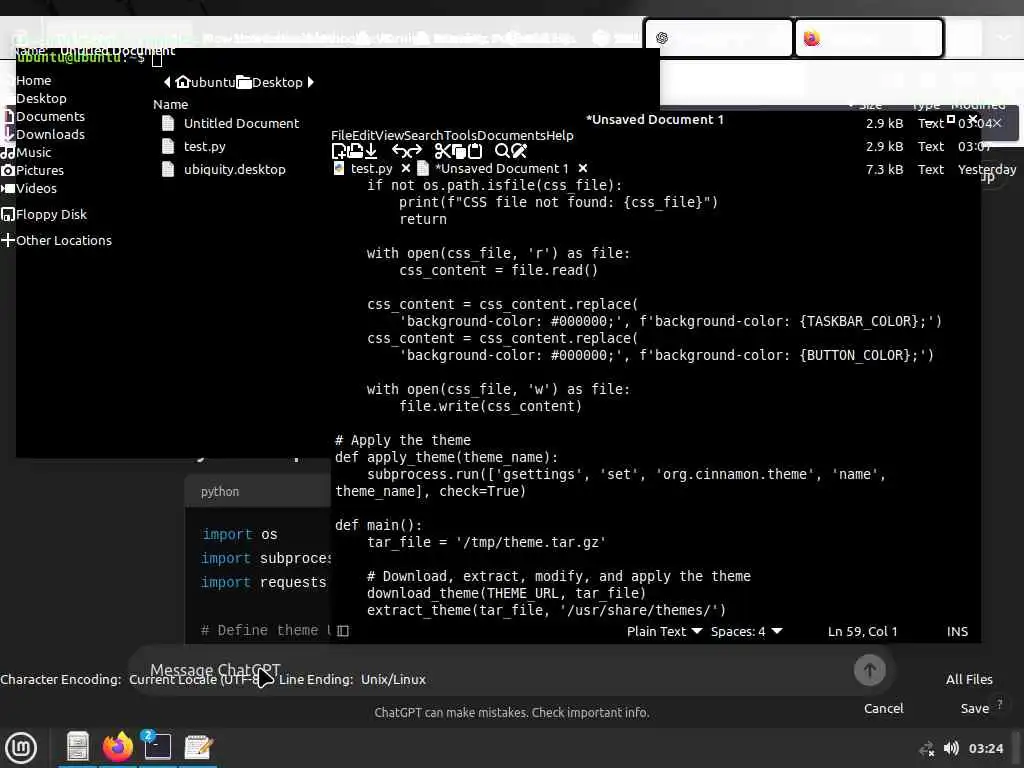Open the Line Ending Unix/Linux dropdown
The height and width of the screenshot is (768, 1024).
tap(393, 680)
